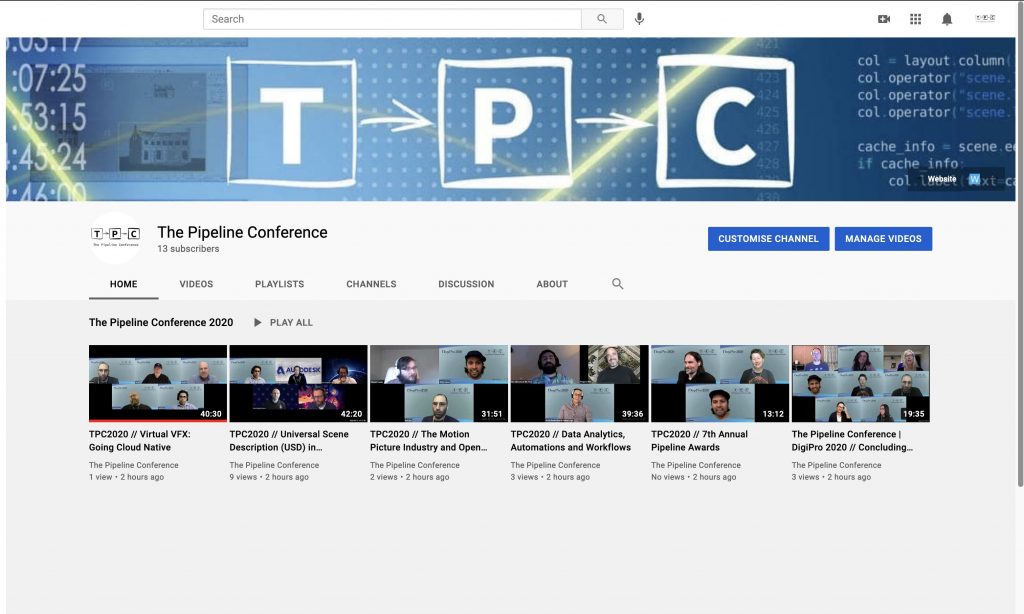The width and height of the screenshot is (1024, 614).
Task: Switch to the VIDEOS tab
Action: (x=196, y=284)
